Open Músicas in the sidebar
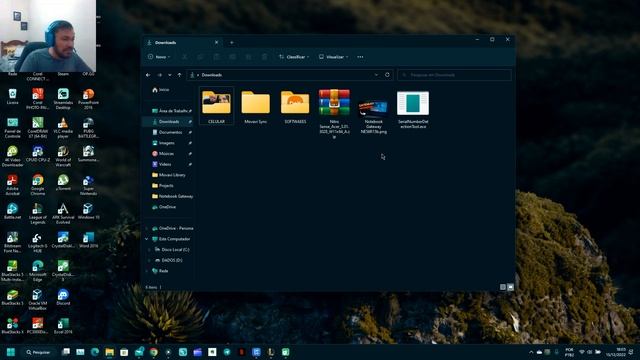Viewport: 640px width, 360px height. pyautogui.click(x=165, y=153)
